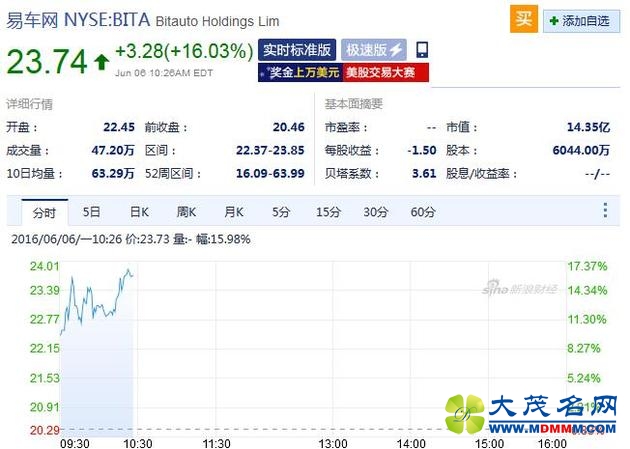Select the 分时 chart tab

(44, 212)
